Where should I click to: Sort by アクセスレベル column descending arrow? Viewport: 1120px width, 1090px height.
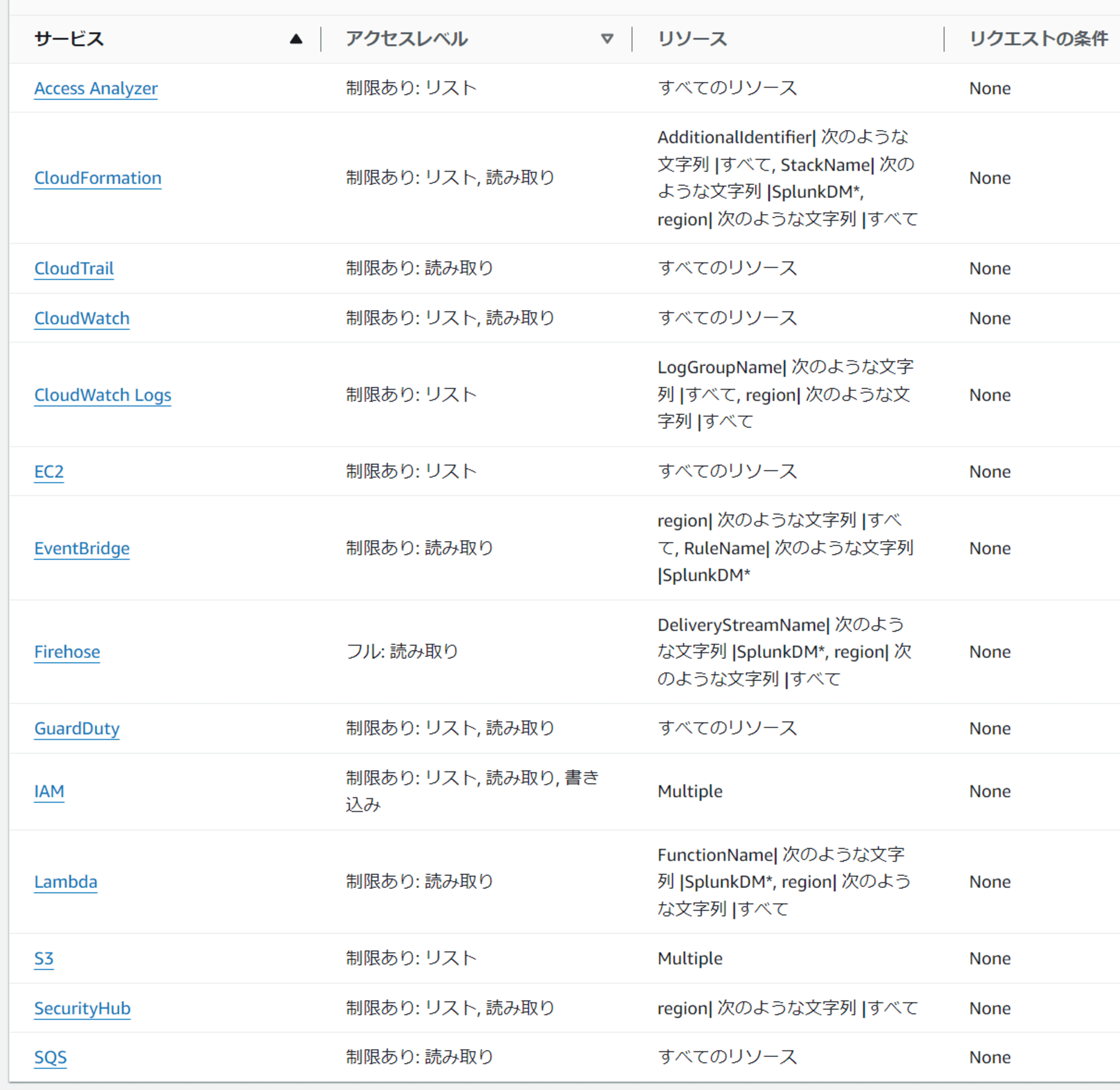coord(607,39)
